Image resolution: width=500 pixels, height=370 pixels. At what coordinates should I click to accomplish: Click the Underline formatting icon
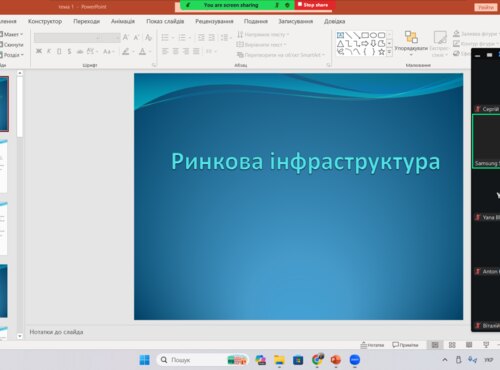point(59,51)
